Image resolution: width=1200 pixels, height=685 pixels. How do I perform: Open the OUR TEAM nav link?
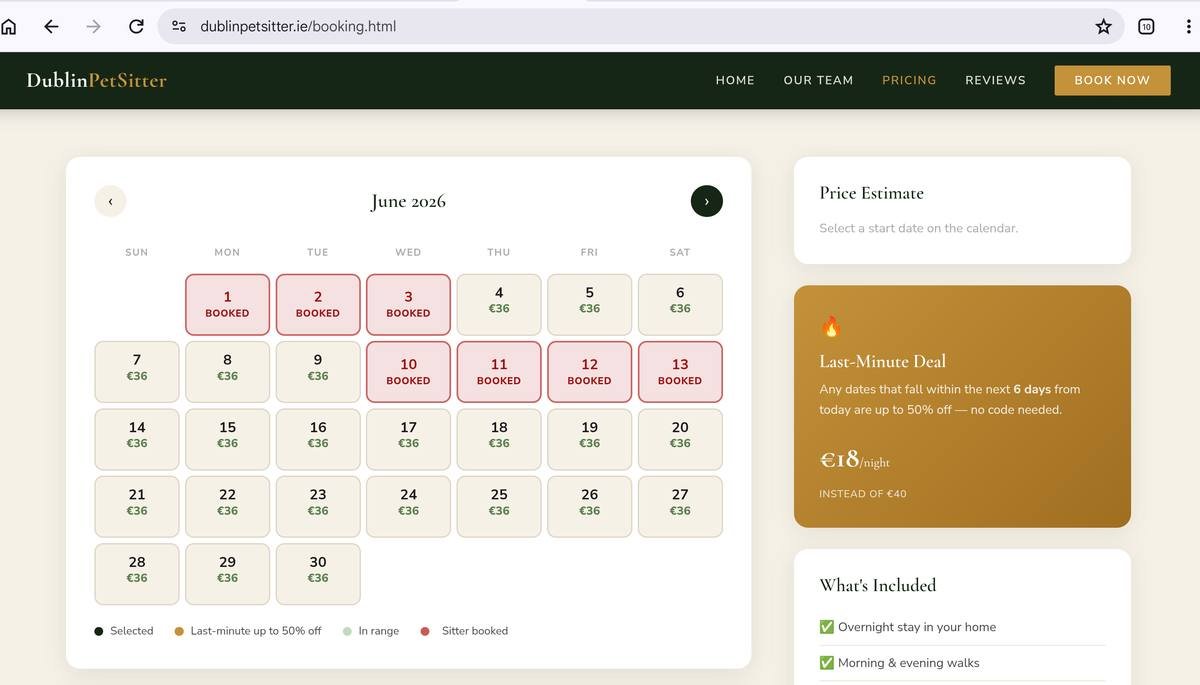point(818,80)
